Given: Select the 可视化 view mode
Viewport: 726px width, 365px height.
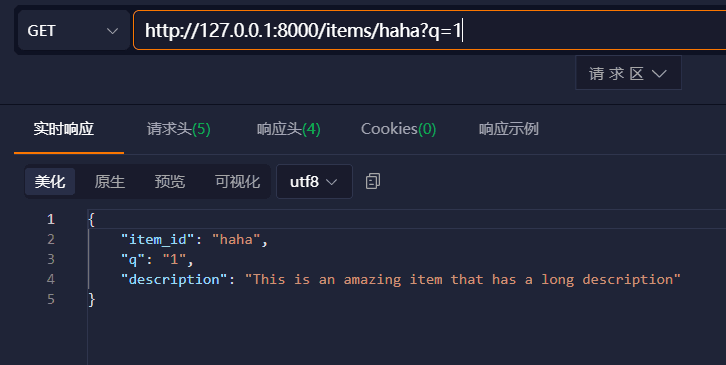Looking at the screenshot, I should click(x=238, y=182).
